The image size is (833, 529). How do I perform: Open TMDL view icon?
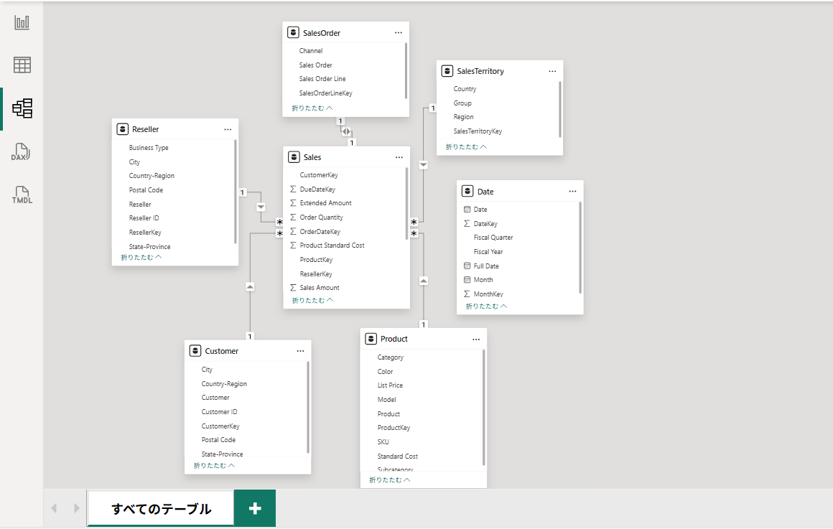pyautogui.click(x=22, y=195)
